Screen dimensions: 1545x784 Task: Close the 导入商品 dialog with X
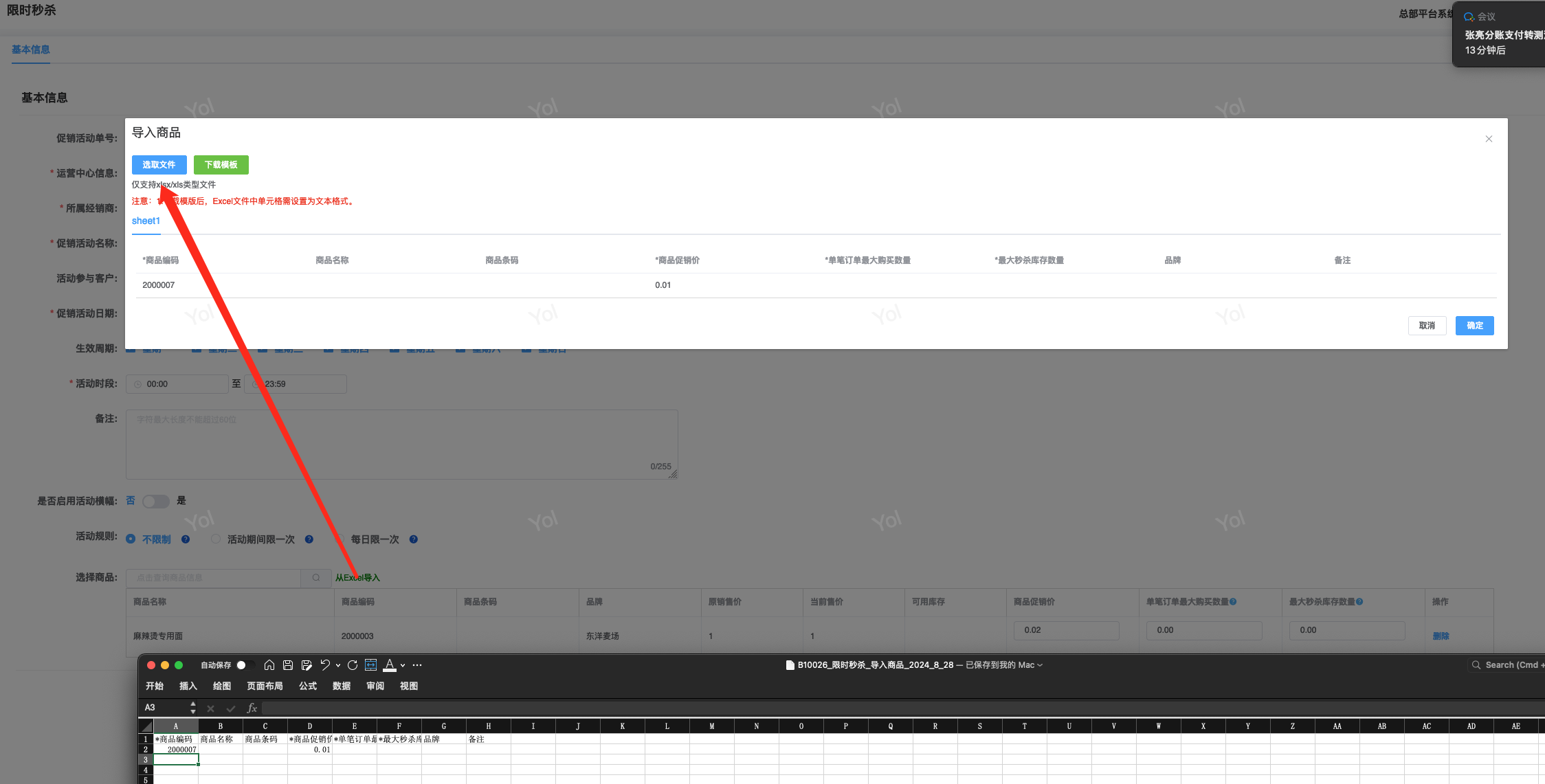(x=1489, y=139)
